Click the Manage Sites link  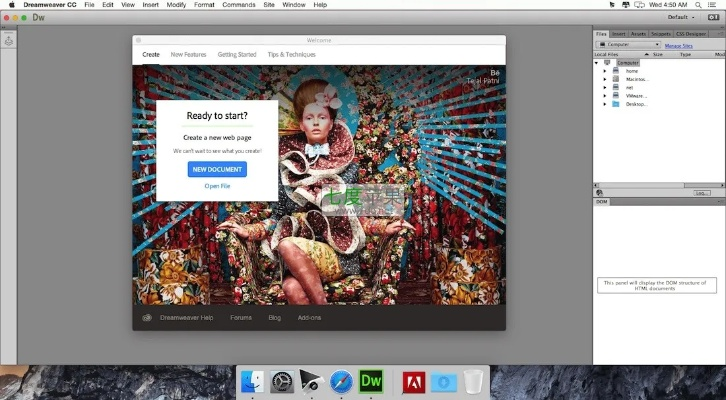coord(680,45)
